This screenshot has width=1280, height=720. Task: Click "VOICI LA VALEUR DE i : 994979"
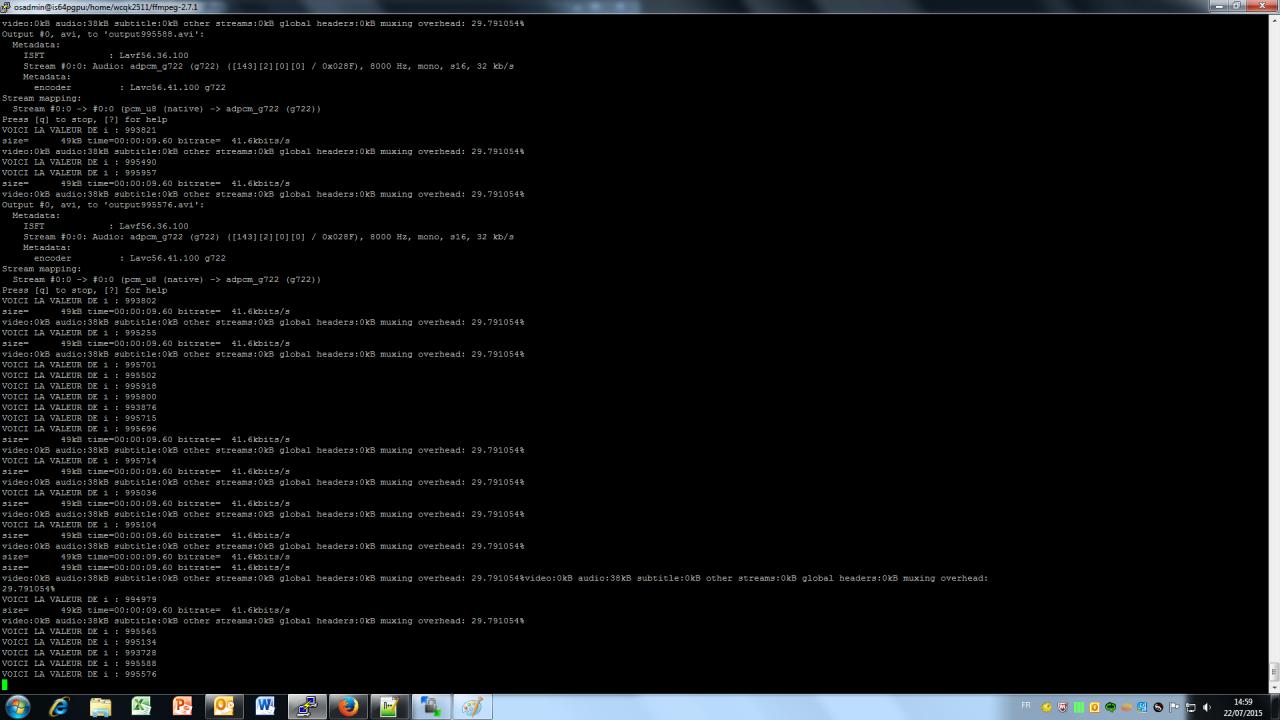click(x=79, y=599)
